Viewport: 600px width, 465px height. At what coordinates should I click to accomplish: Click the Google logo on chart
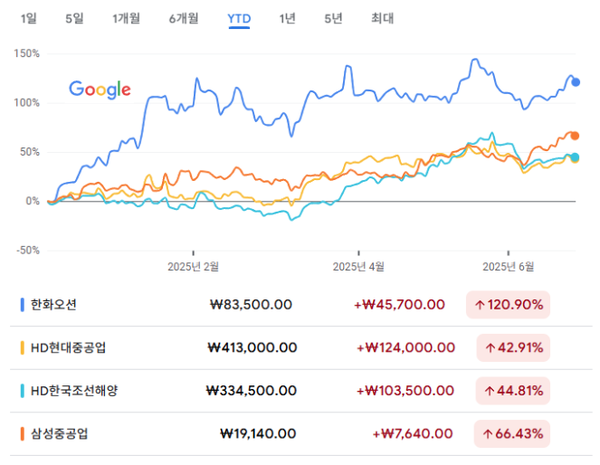coord(100,89)
